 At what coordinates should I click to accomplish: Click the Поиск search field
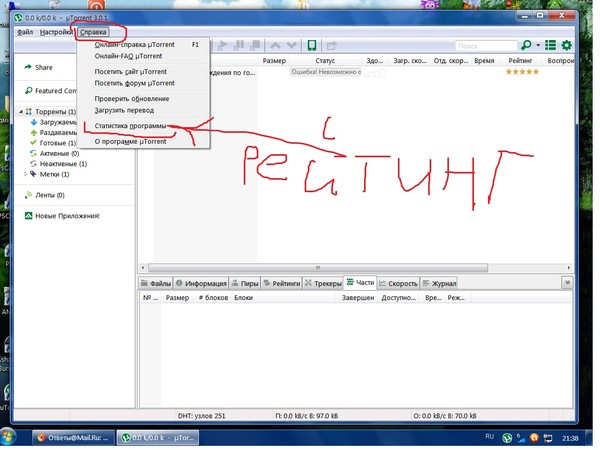pos(486,46)
